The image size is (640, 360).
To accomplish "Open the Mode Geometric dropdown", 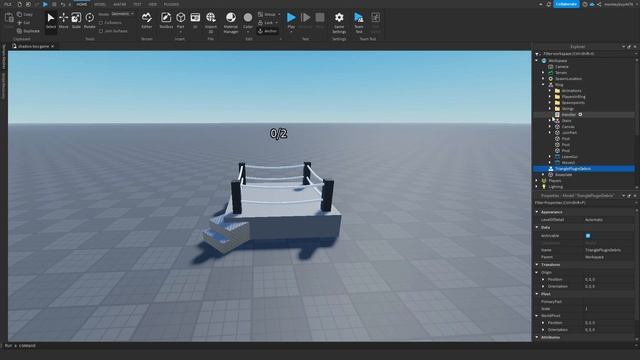I will click(x=122, y=14).
